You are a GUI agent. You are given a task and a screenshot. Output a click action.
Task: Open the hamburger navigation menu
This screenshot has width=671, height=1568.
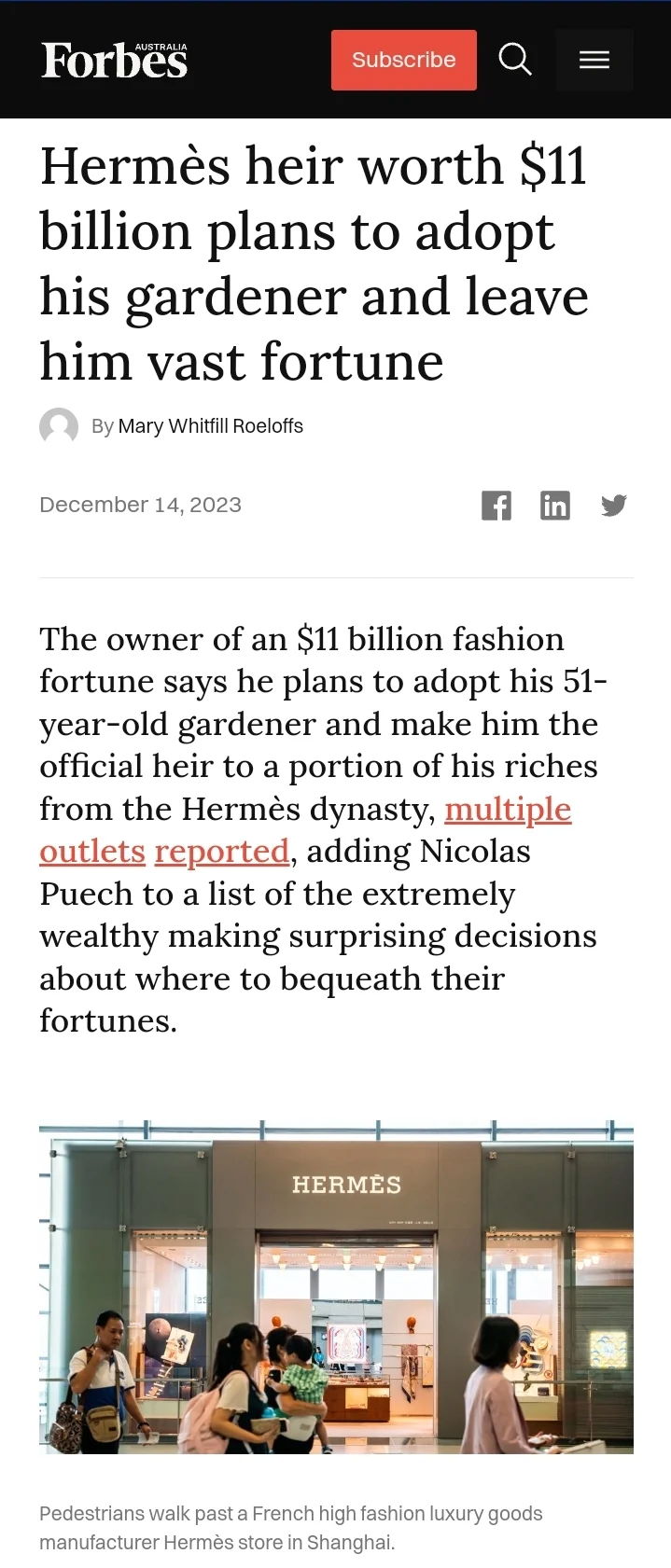pyautogui.click(x=594, y=60)
